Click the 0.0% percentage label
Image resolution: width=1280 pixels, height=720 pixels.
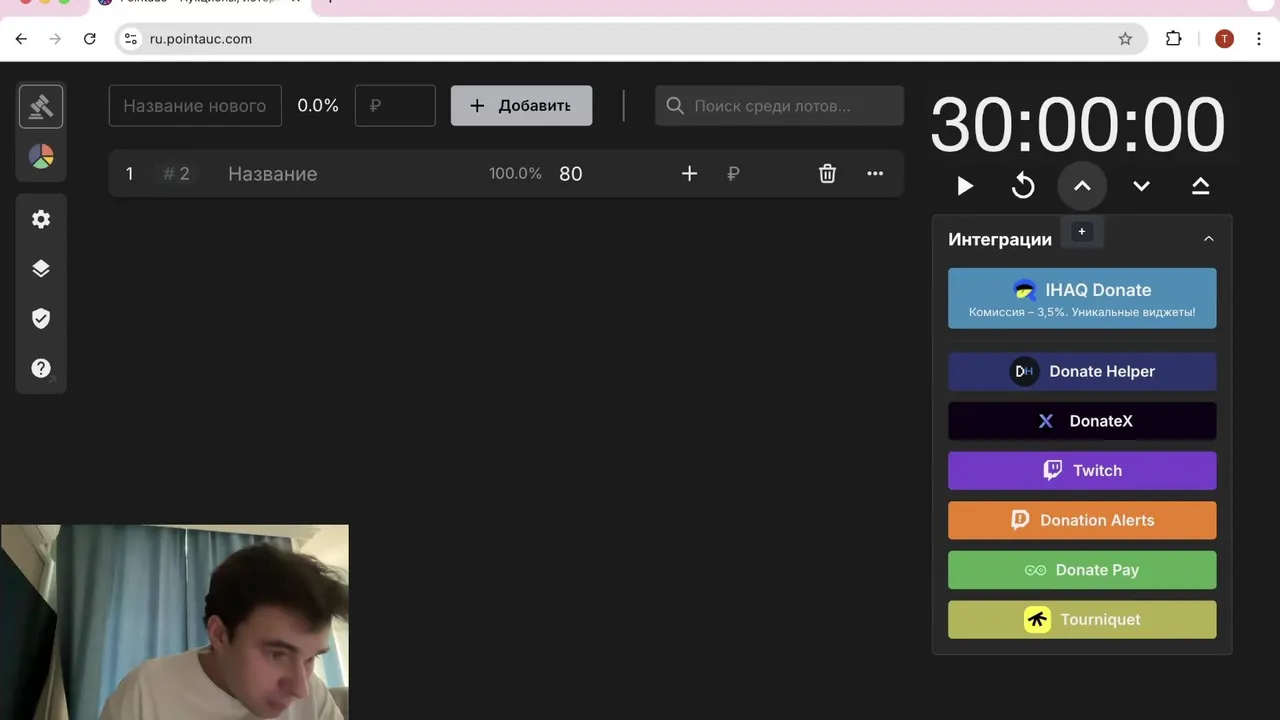pos(318,106)
